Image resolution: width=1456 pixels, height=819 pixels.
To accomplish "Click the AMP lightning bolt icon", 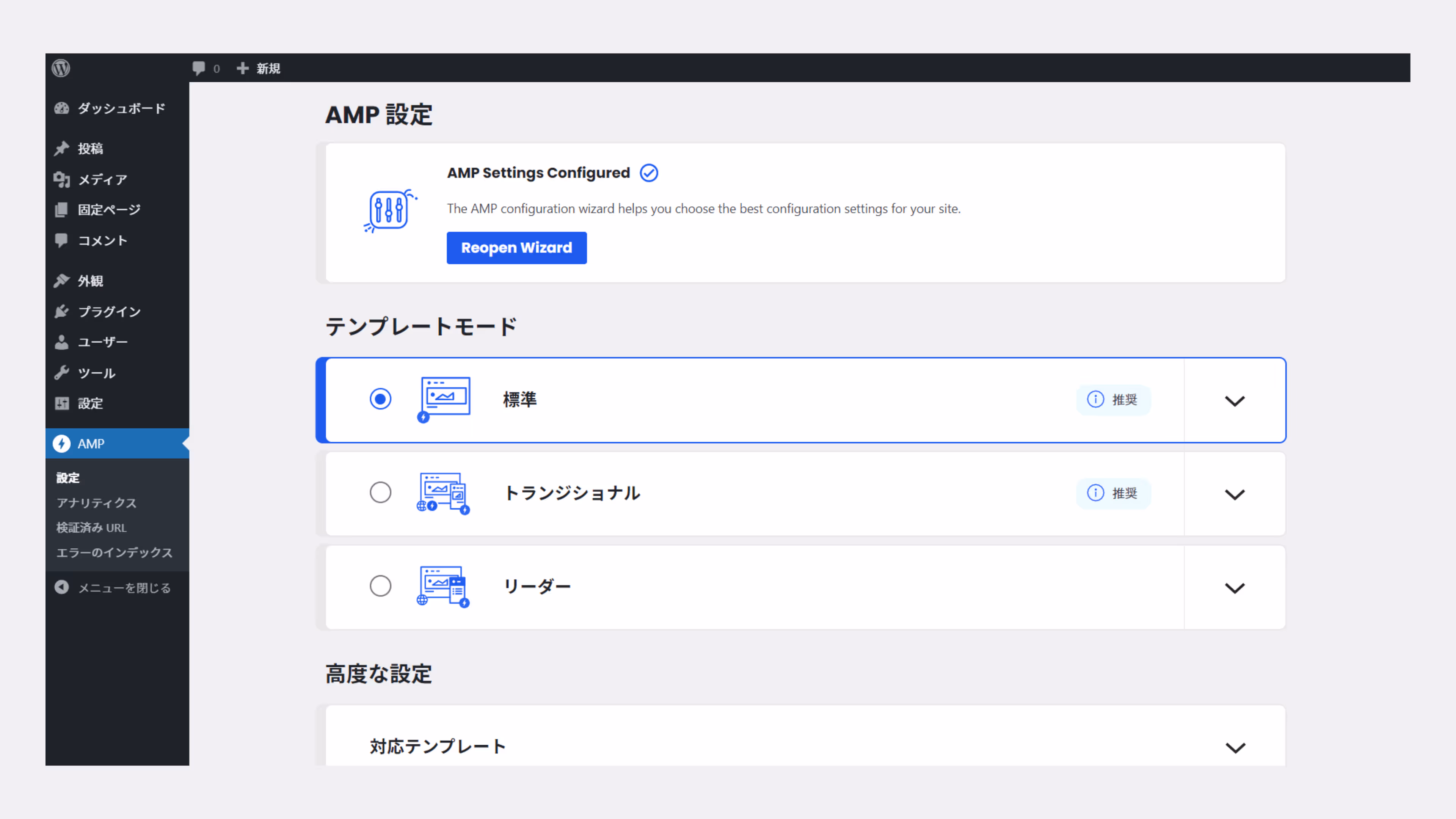I will 61,444.
